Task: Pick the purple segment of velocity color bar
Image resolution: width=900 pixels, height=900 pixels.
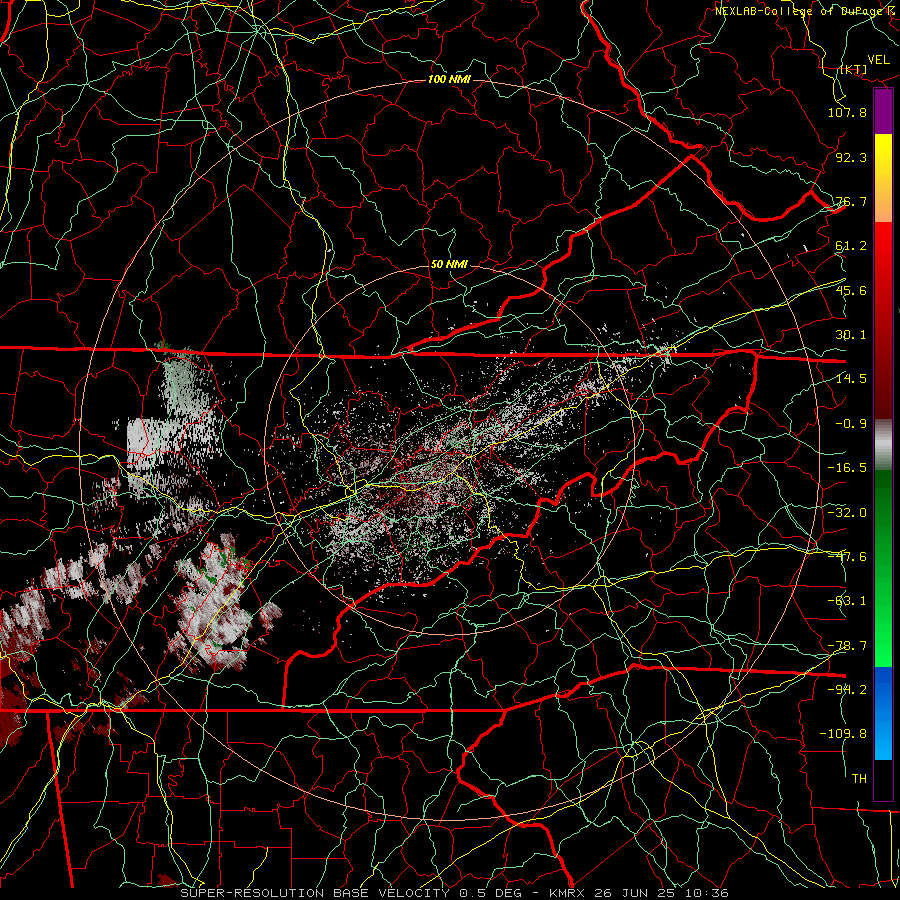Action: [x=883, y=111]
